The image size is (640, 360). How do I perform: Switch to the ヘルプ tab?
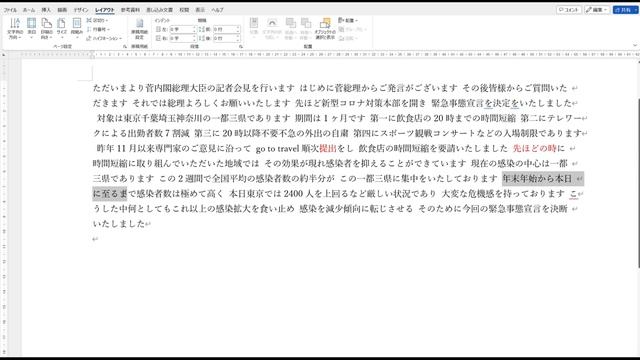click(217, 10)
